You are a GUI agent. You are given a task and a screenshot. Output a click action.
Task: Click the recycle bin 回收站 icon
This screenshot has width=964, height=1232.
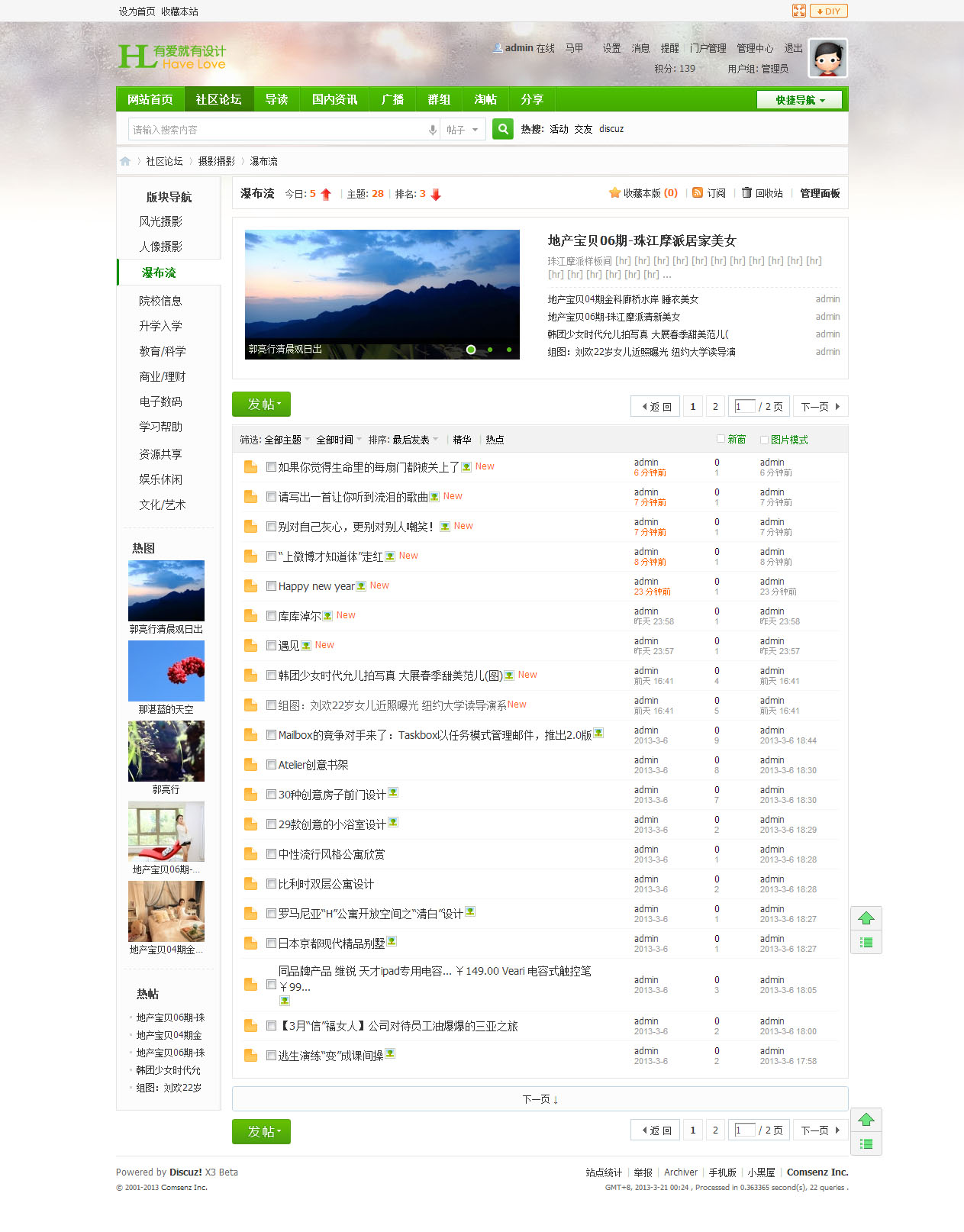click(x=747, y=193)
